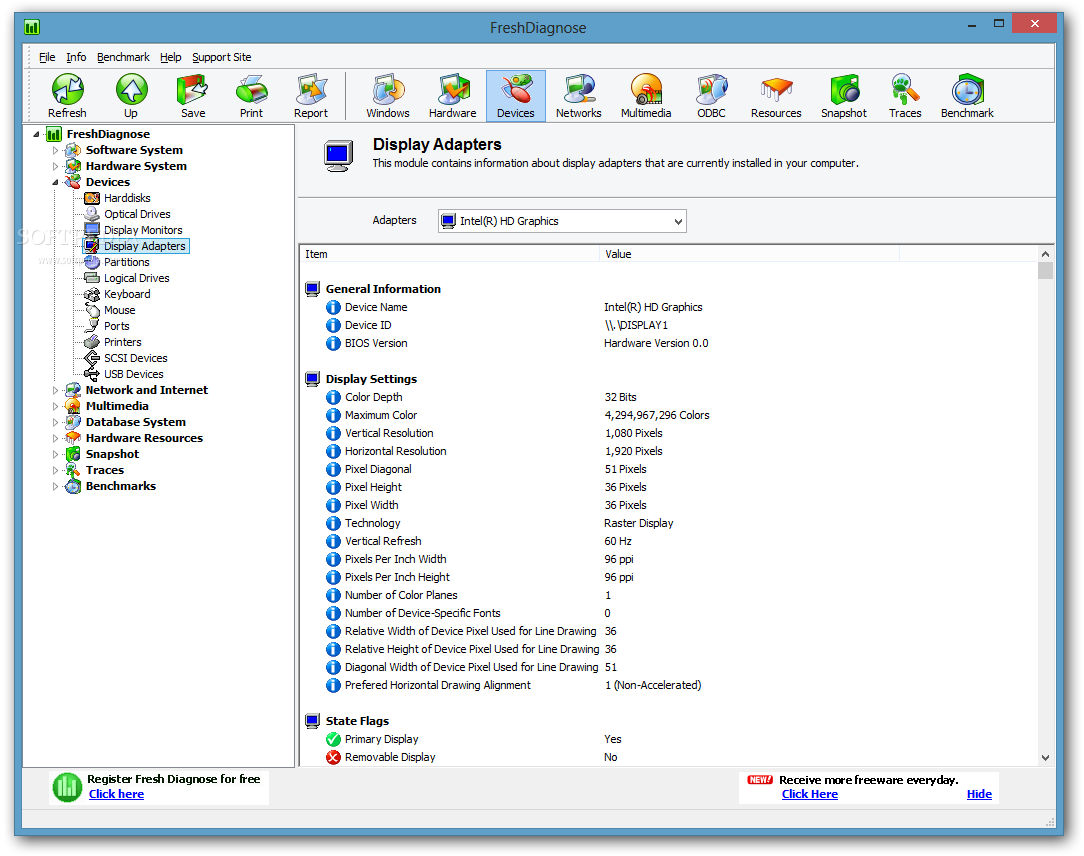Screen dimensions: 1084x856
Task: Select SCSI Devices in the tree
Action: [x=136, y=358]
